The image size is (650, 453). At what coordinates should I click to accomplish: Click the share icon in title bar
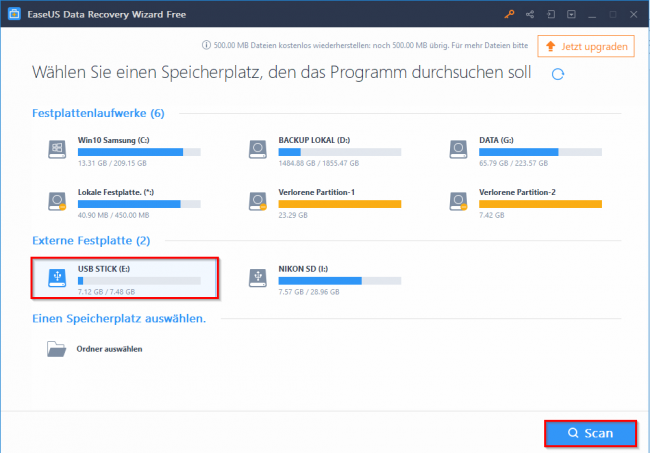tap(530, 15)
